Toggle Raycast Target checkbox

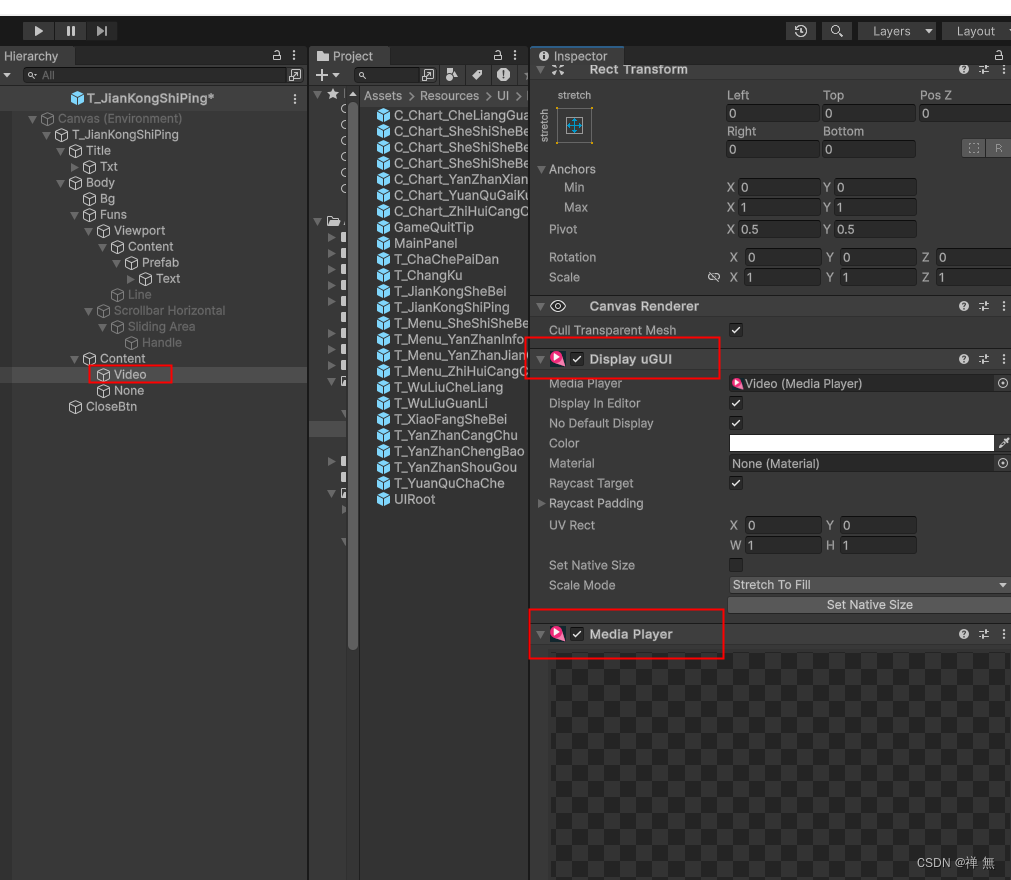pyautogui.click(x=736, y=483)
